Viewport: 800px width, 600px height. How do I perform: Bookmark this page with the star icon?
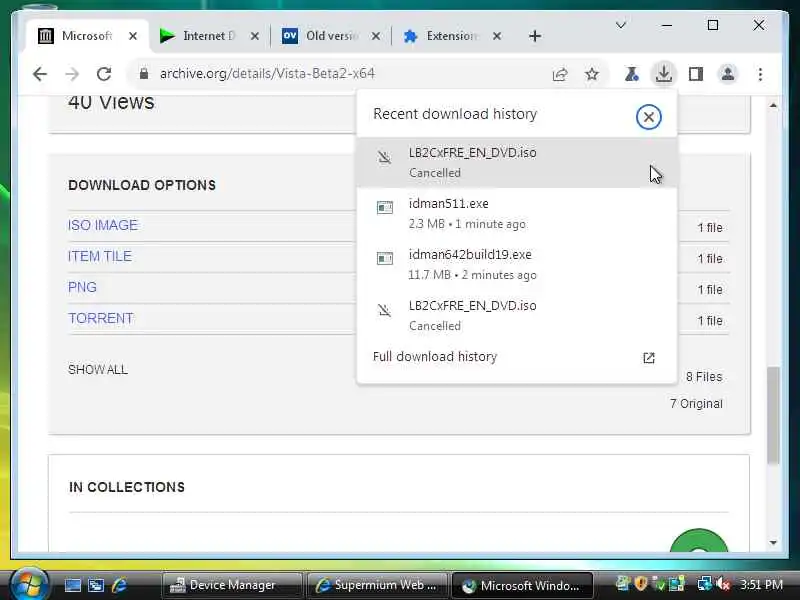592,74
